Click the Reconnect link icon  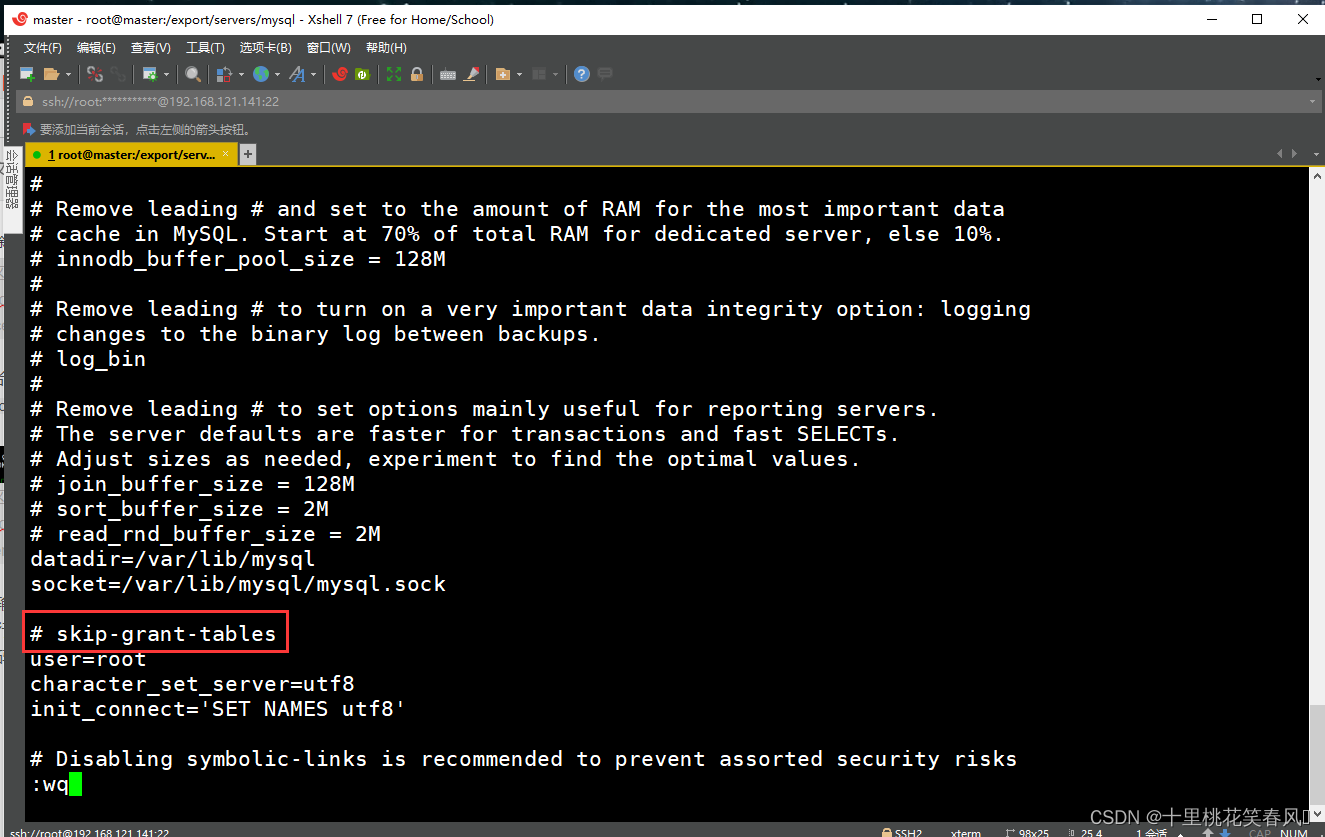[x=118, y=74]
